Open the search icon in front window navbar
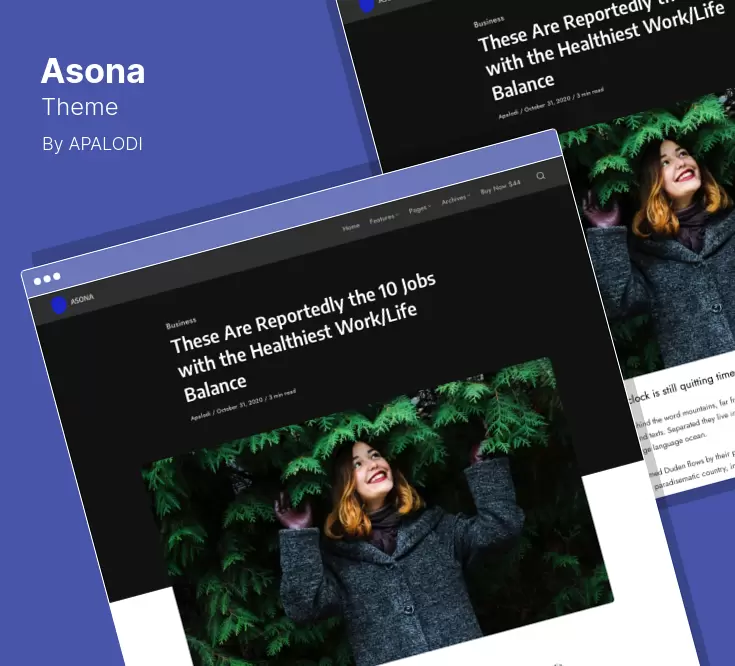 (x=540, y=176)
